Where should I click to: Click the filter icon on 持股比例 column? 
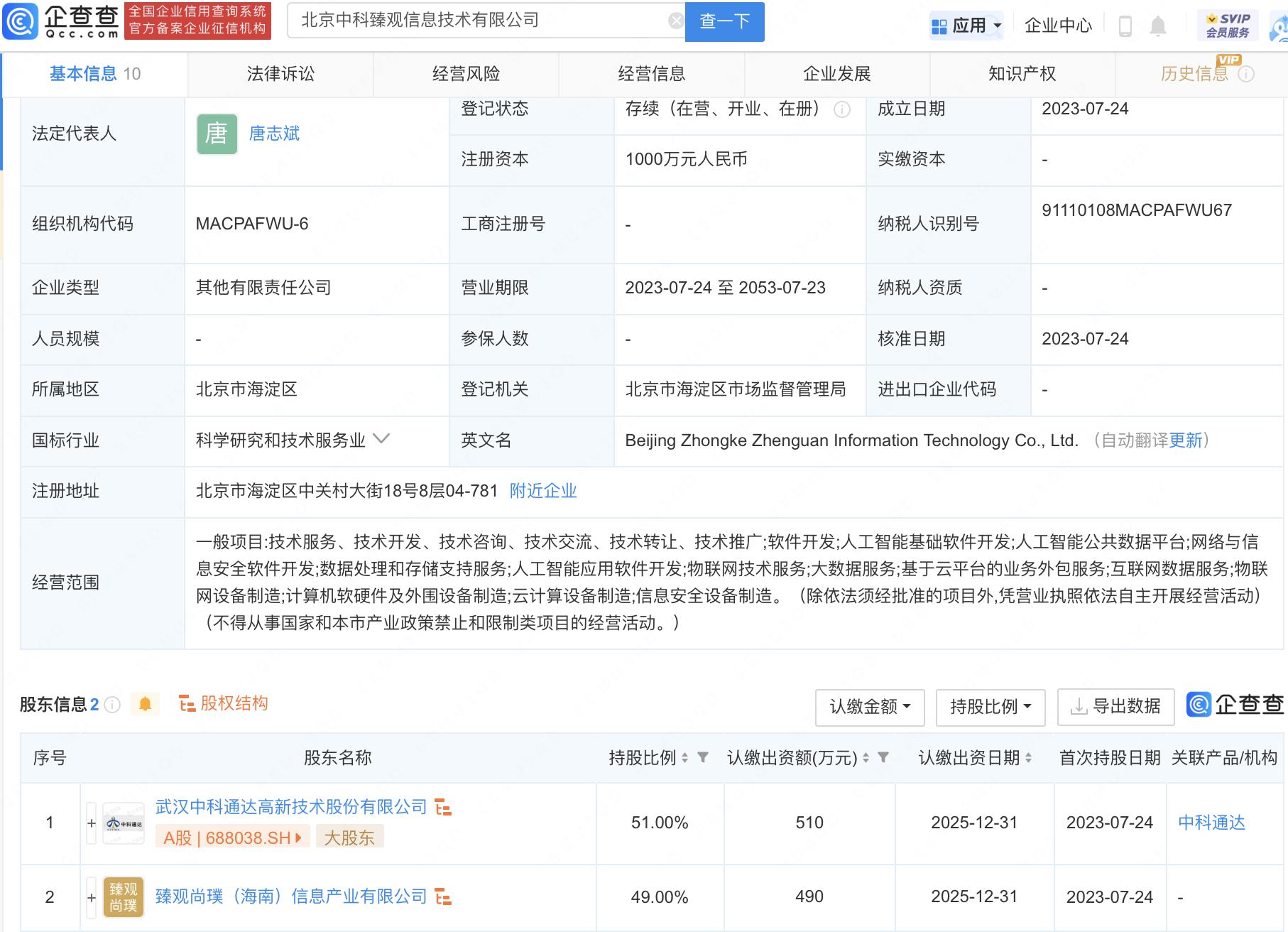(x=703, y=758)
